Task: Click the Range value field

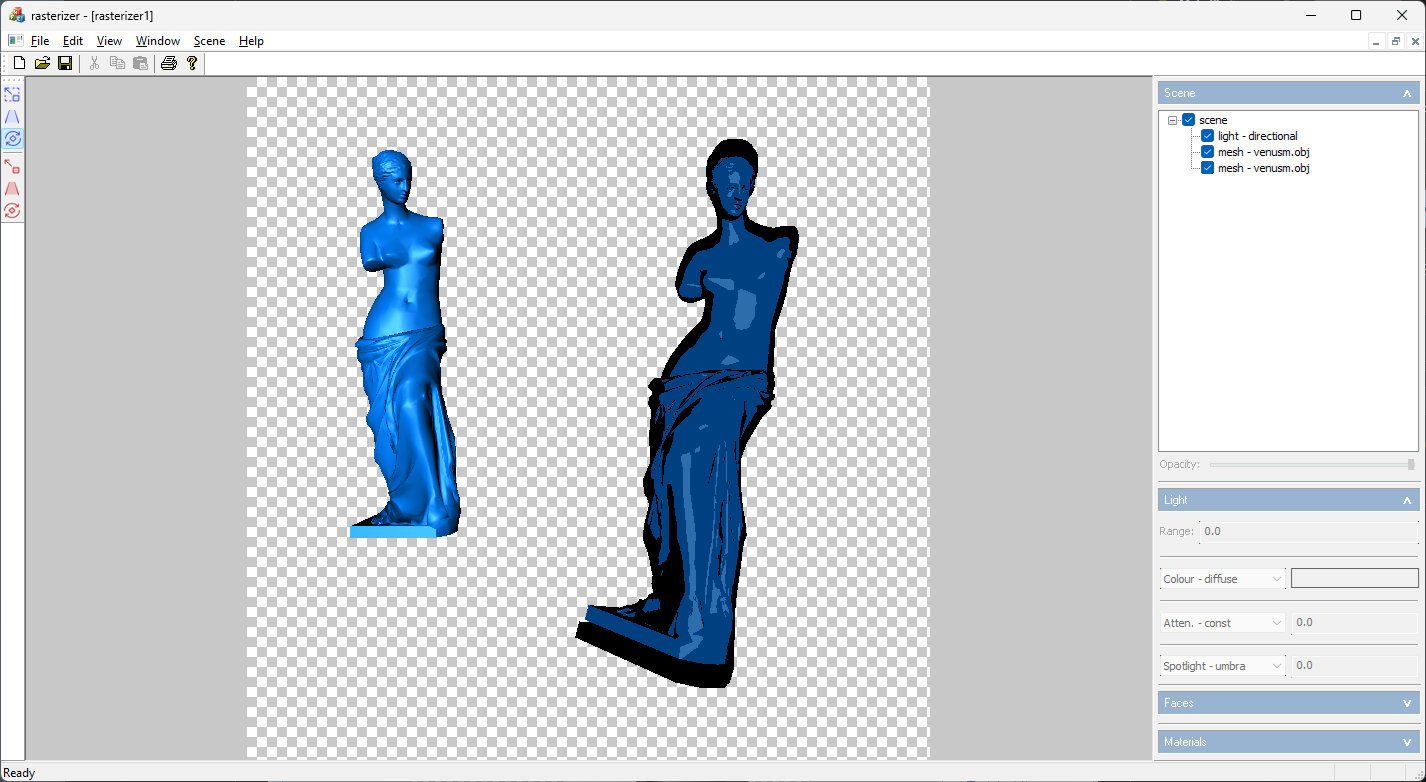Action: tap(1309, 531)
